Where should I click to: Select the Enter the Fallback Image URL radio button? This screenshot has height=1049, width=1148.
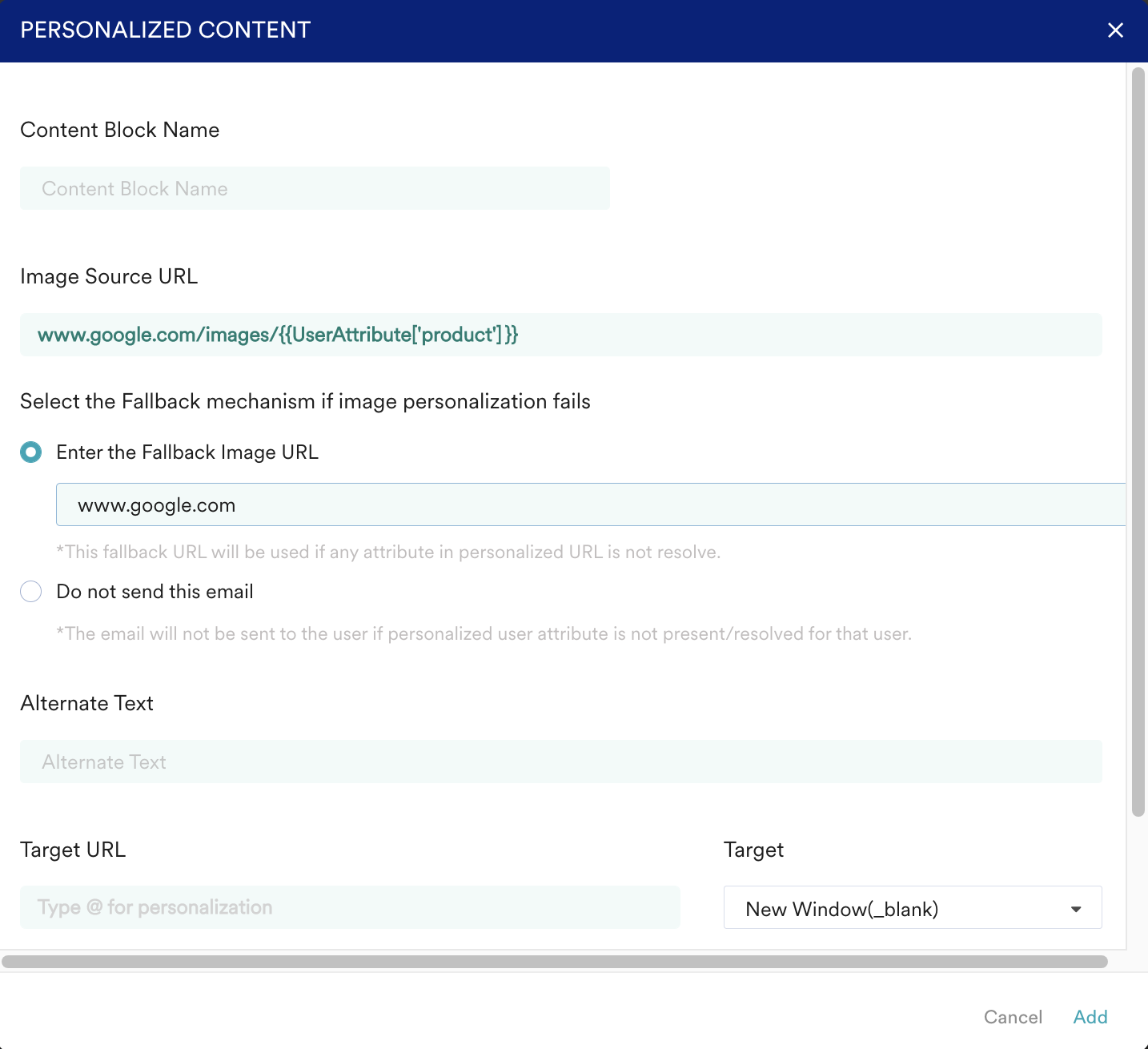point(31,452)
